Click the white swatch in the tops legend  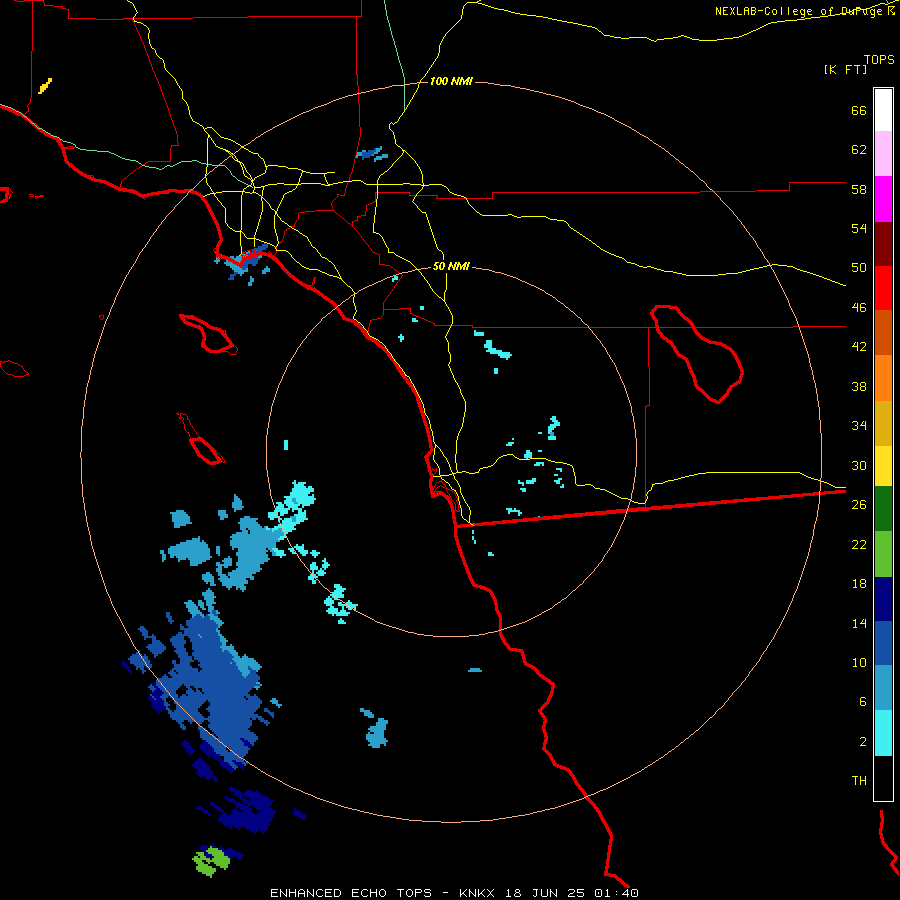click(883, 110)
